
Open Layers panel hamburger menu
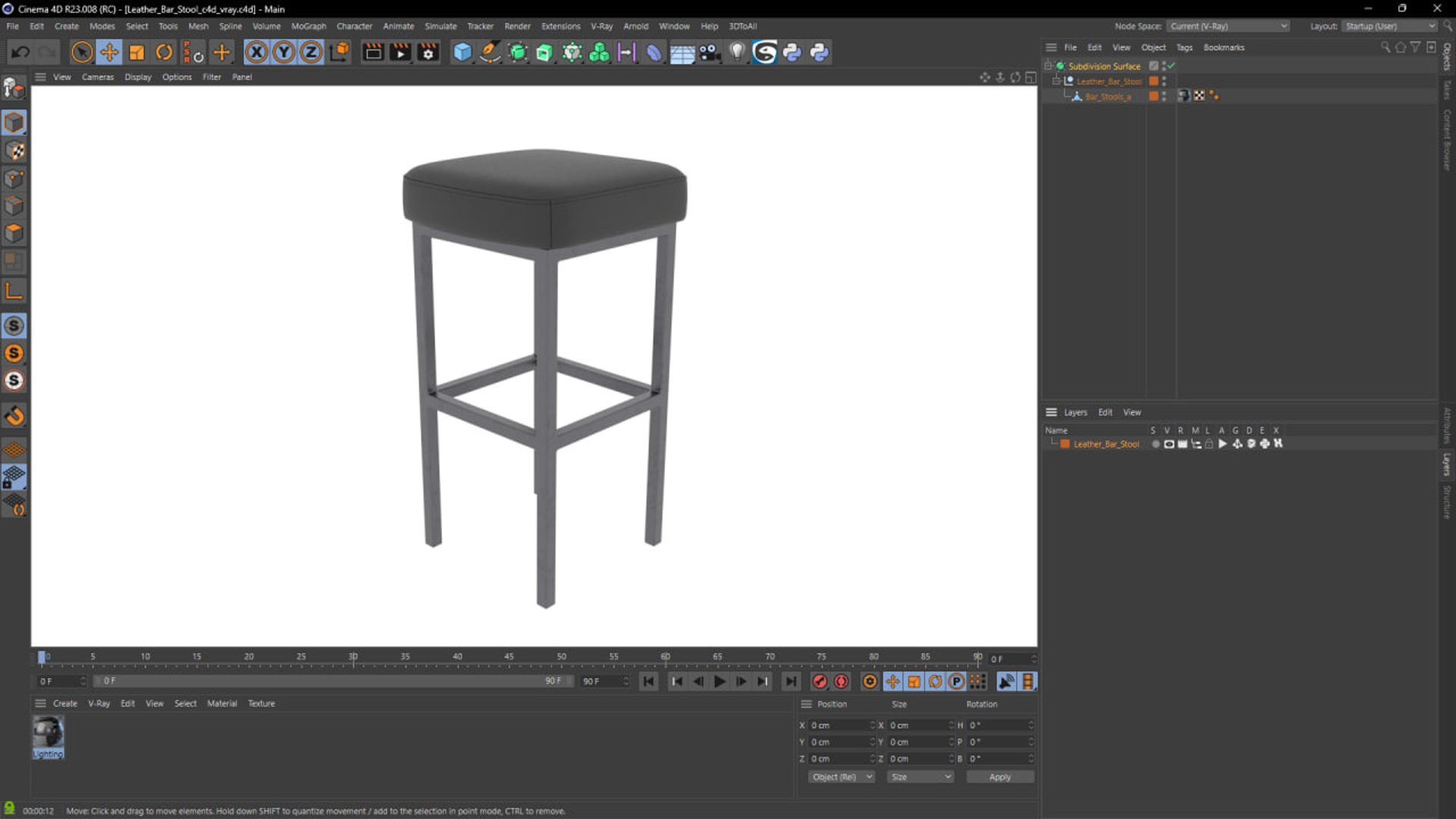pyautogui.click(x=1051, y=413)
